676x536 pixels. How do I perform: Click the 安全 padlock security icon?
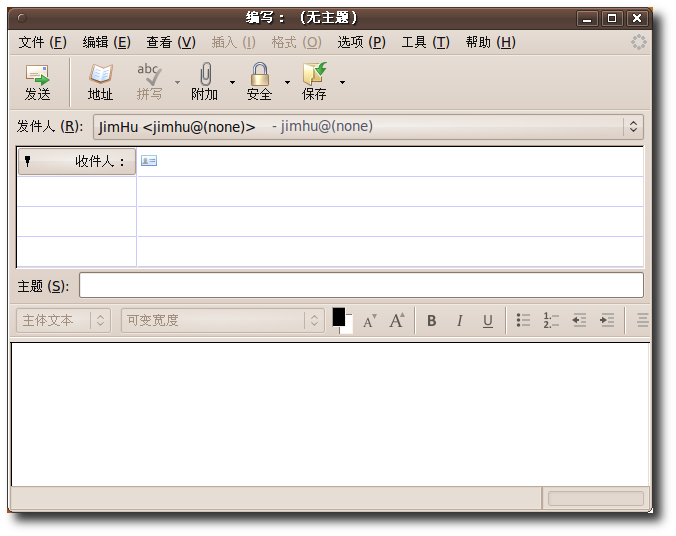pos(260,82)
